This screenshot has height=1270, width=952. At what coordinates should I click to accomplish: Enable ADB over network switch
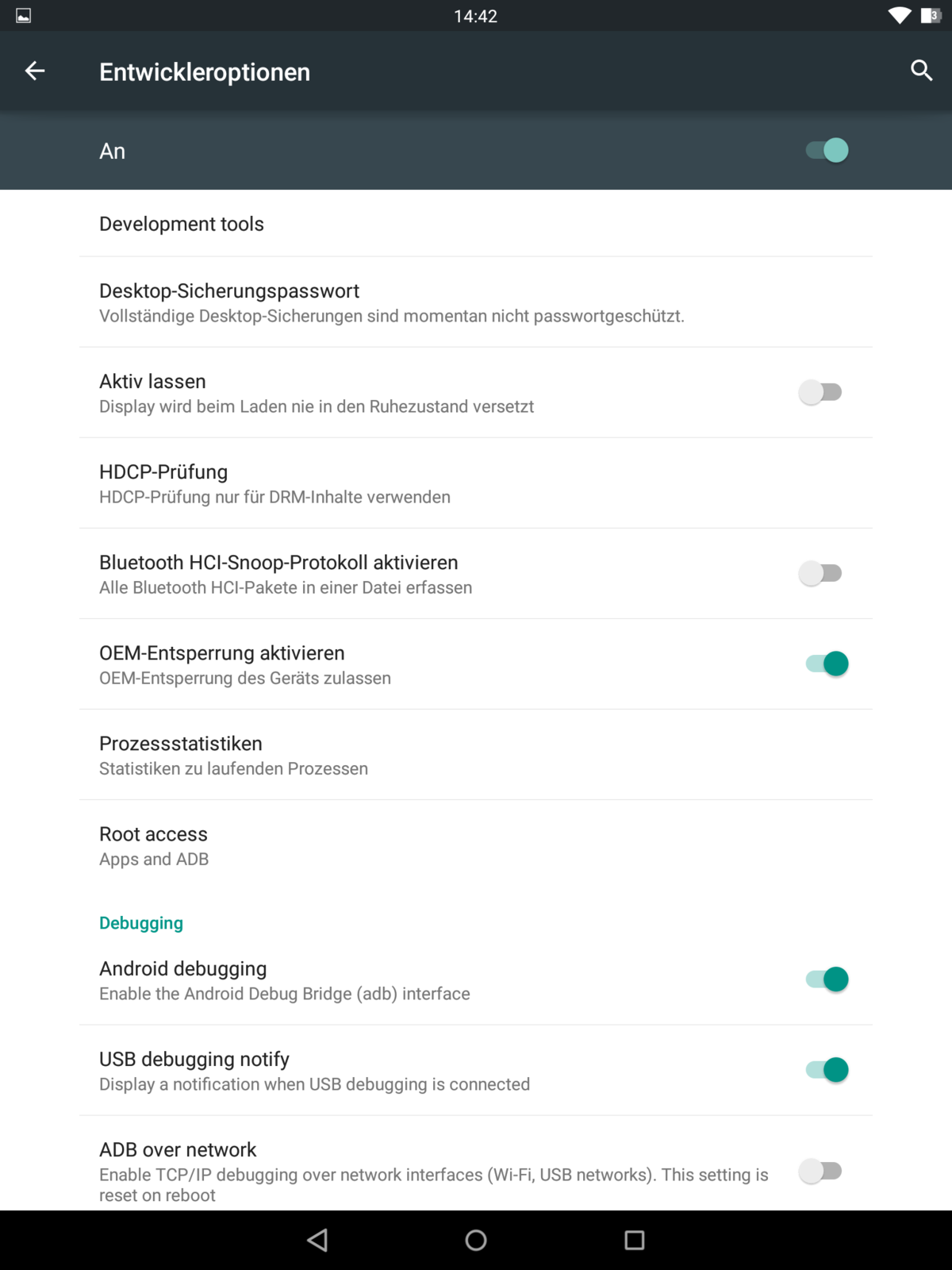tap(820, 1171)
